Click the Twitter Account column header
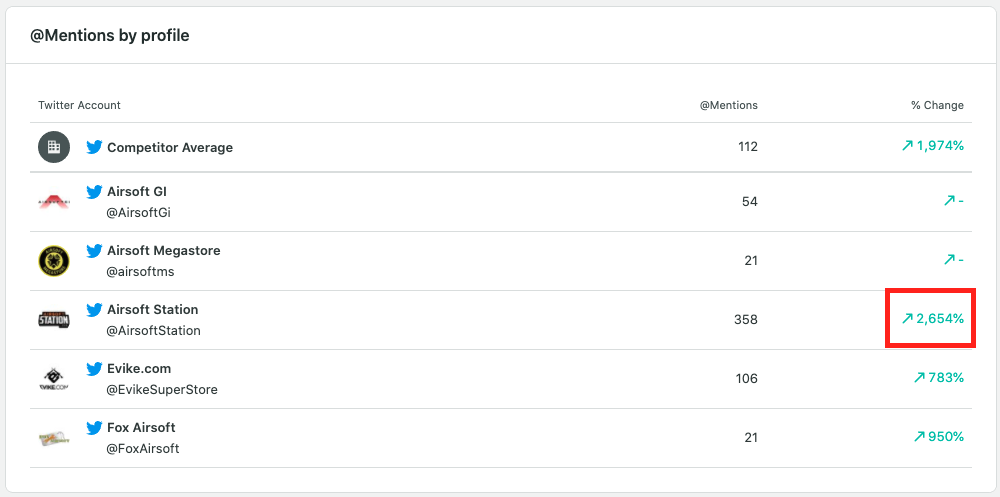Image resolution: width=1000 pixels, height=497 pixels. coord(79,105)
